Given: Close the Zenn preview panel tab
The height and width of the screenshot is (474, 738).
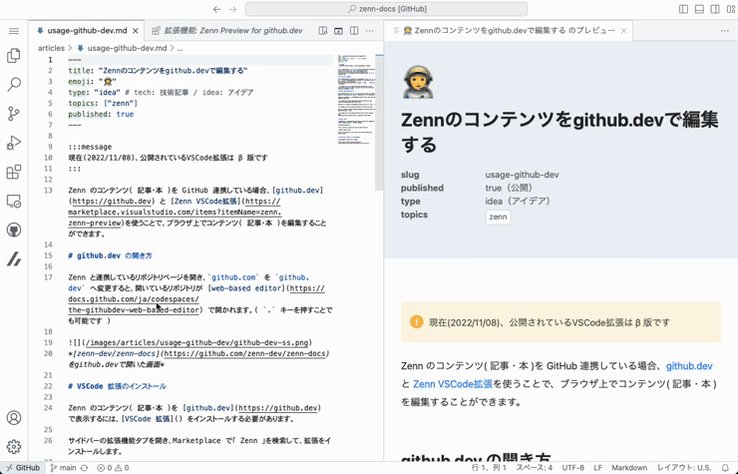Looking at the screenshot, I should point(624,31).
